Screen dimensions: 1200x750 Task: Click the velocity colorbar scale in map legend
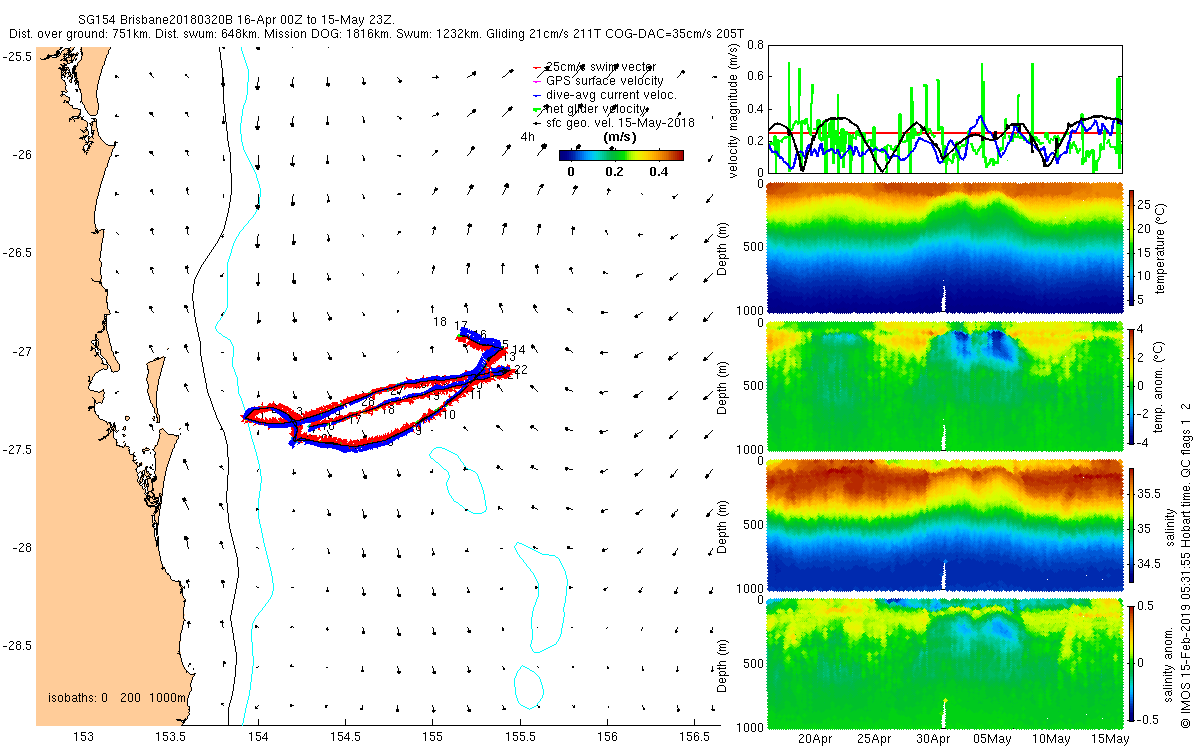pos(621,155)
